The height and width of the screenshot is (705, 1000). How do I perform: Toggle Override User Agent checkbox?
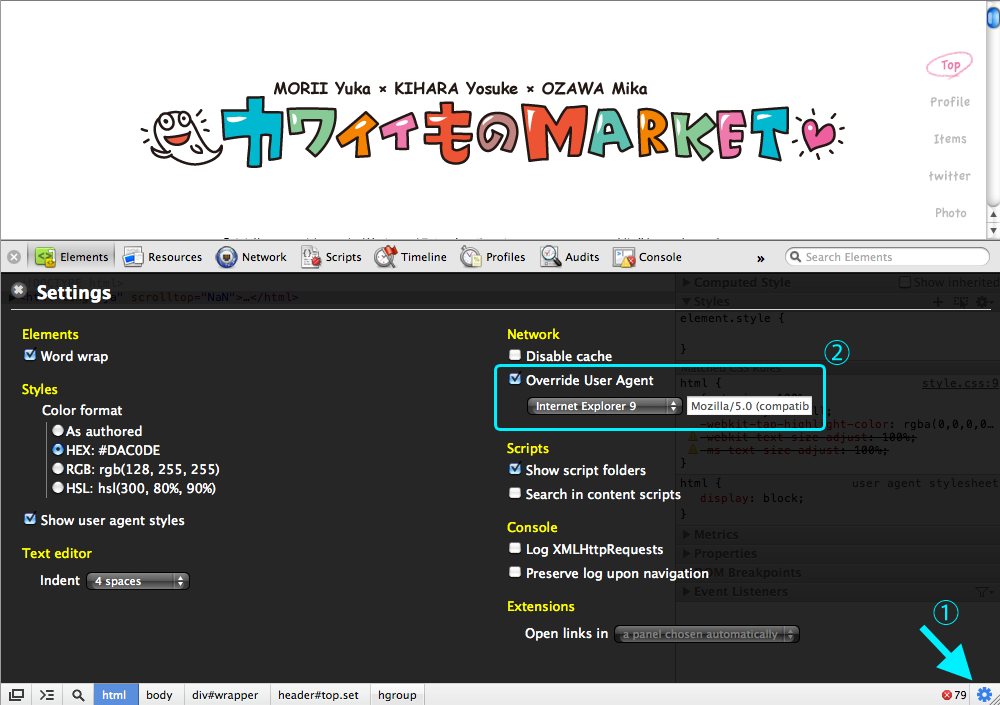515,378
